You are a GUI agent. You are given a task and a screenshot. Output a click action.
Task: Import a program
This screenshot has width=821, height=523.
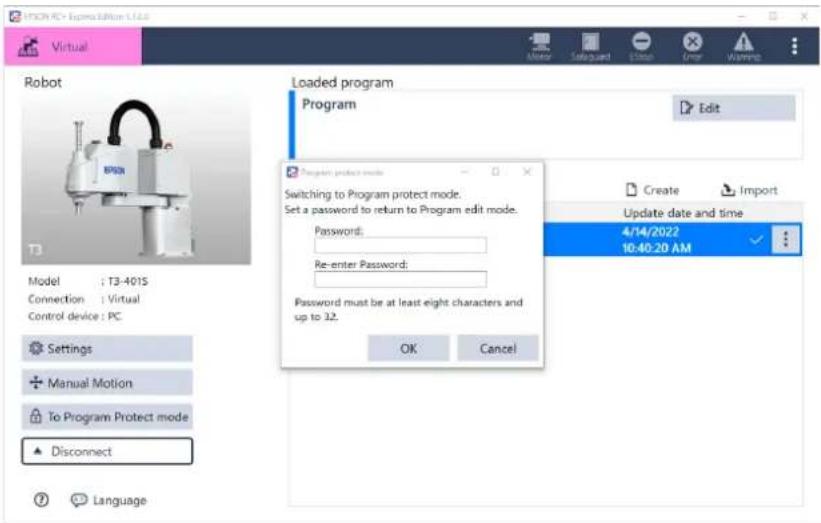click(749, 190)
